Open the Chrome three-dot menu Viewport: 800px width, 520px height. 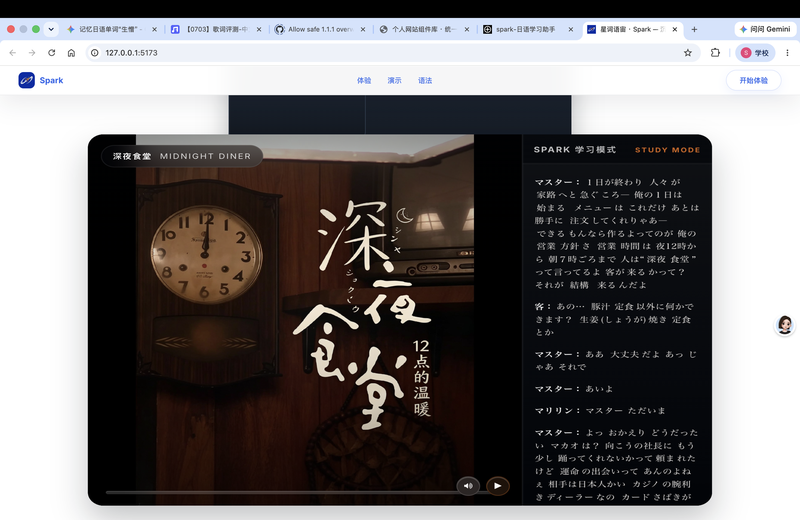tap(787, 53)
